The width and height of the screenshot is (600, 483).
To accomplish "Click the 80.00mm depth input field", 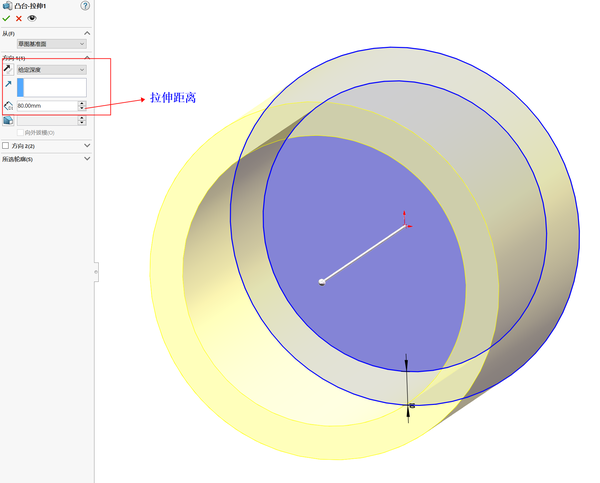I will click(x=47, y=106).
